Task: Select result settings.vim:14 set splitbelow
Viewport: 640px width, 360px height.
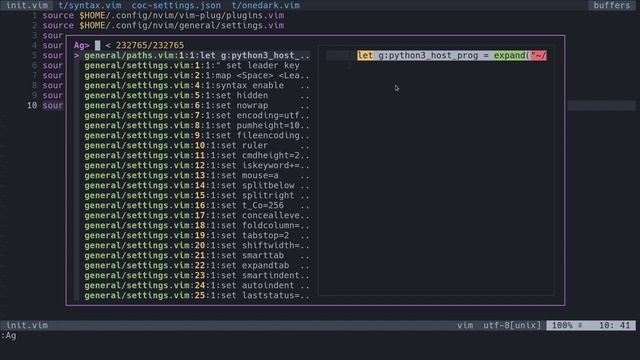Action: 197,185
